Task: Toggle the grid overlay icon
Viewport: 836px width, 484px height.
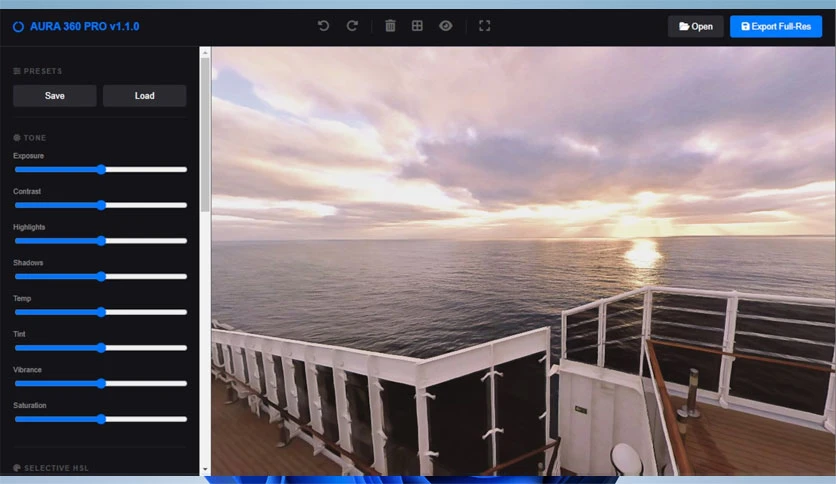Action: click(x=417, y=26)
